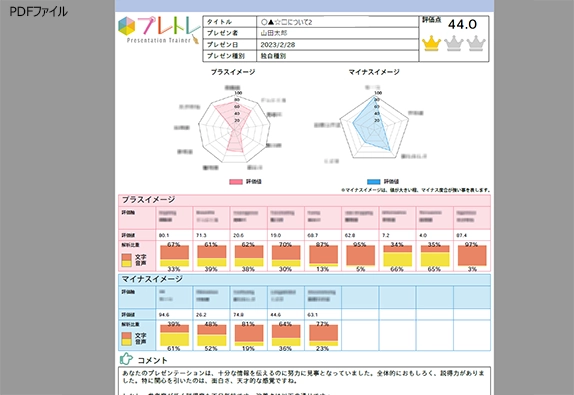Click the last gray crown icon

476,43
